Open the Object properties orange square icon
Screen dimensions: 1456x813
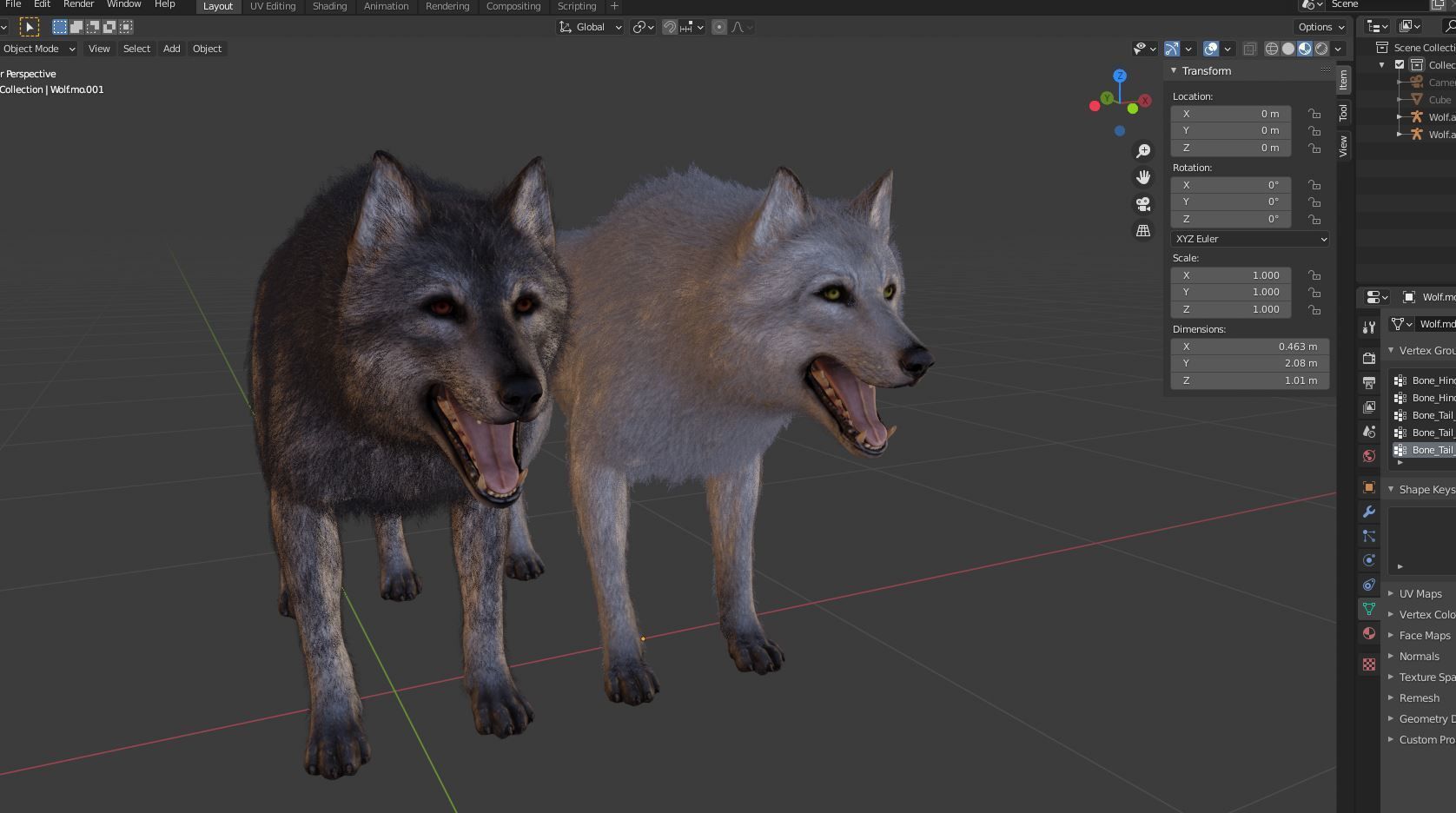pos(1369,487)
